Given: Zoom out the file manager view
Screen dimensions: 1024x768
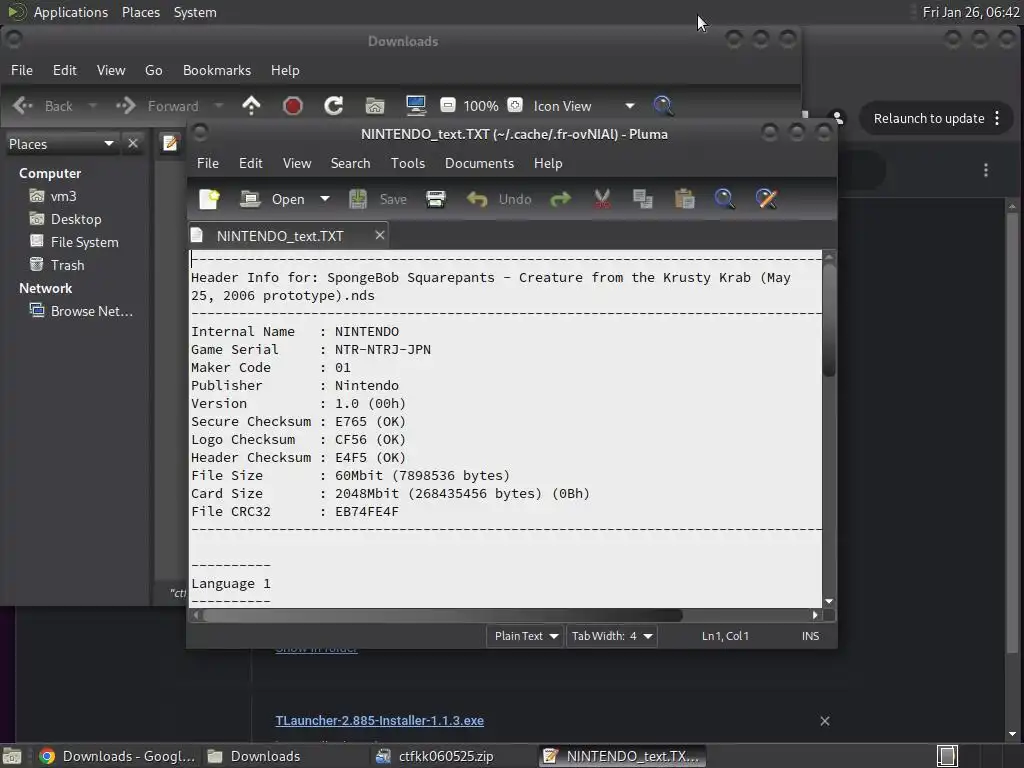Looking at the screenshot, I should click(x=448, y=105).
